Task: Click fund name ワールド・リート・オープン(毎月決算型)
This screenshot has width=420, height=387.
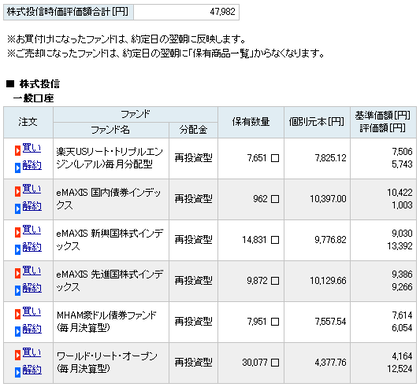Action: [x=107, y=363]
